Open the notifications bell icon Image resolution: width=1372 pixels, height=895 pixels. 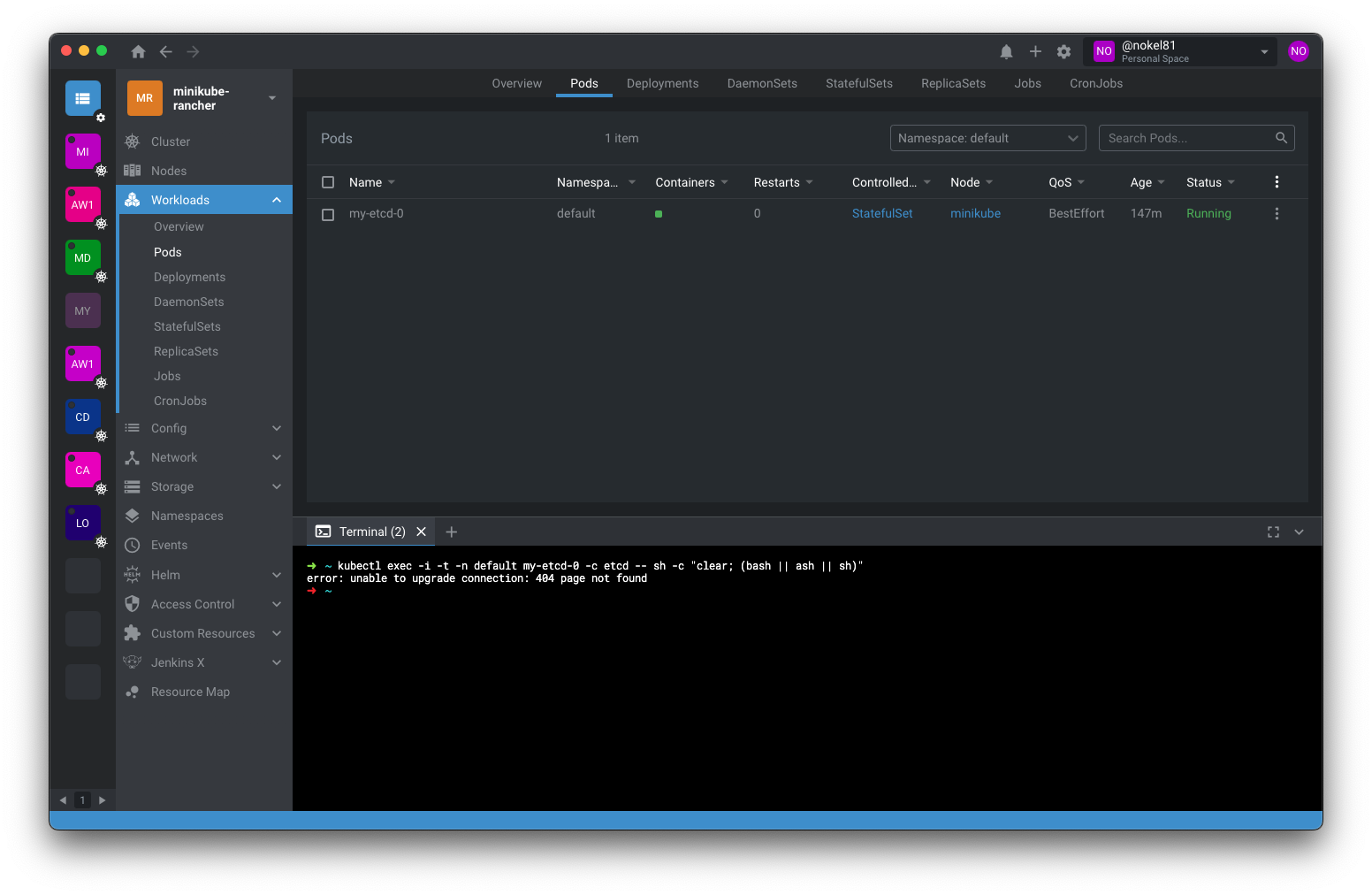(1006, 51)
